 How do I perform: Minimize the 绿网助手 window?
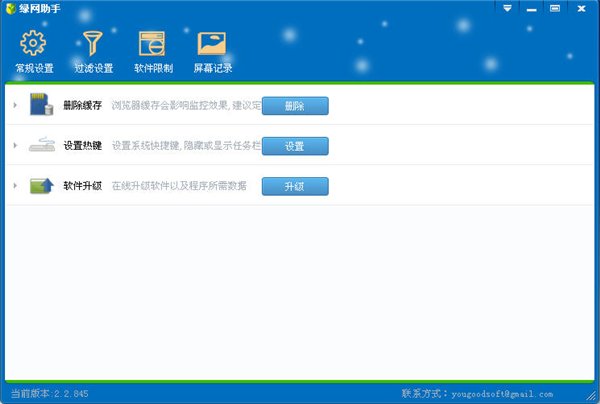pos(531,8)
